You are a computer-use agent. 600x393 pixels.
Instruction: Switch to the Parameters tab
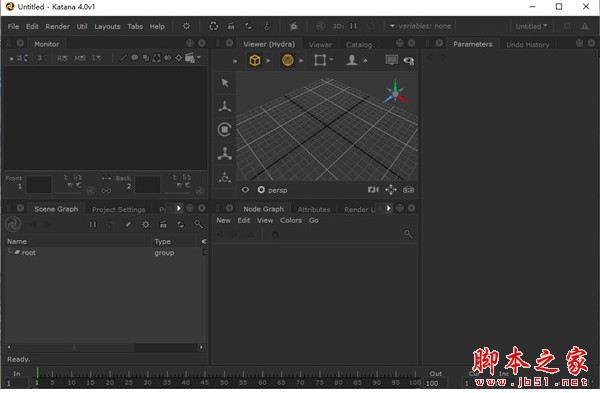click(x=473, y=44)
